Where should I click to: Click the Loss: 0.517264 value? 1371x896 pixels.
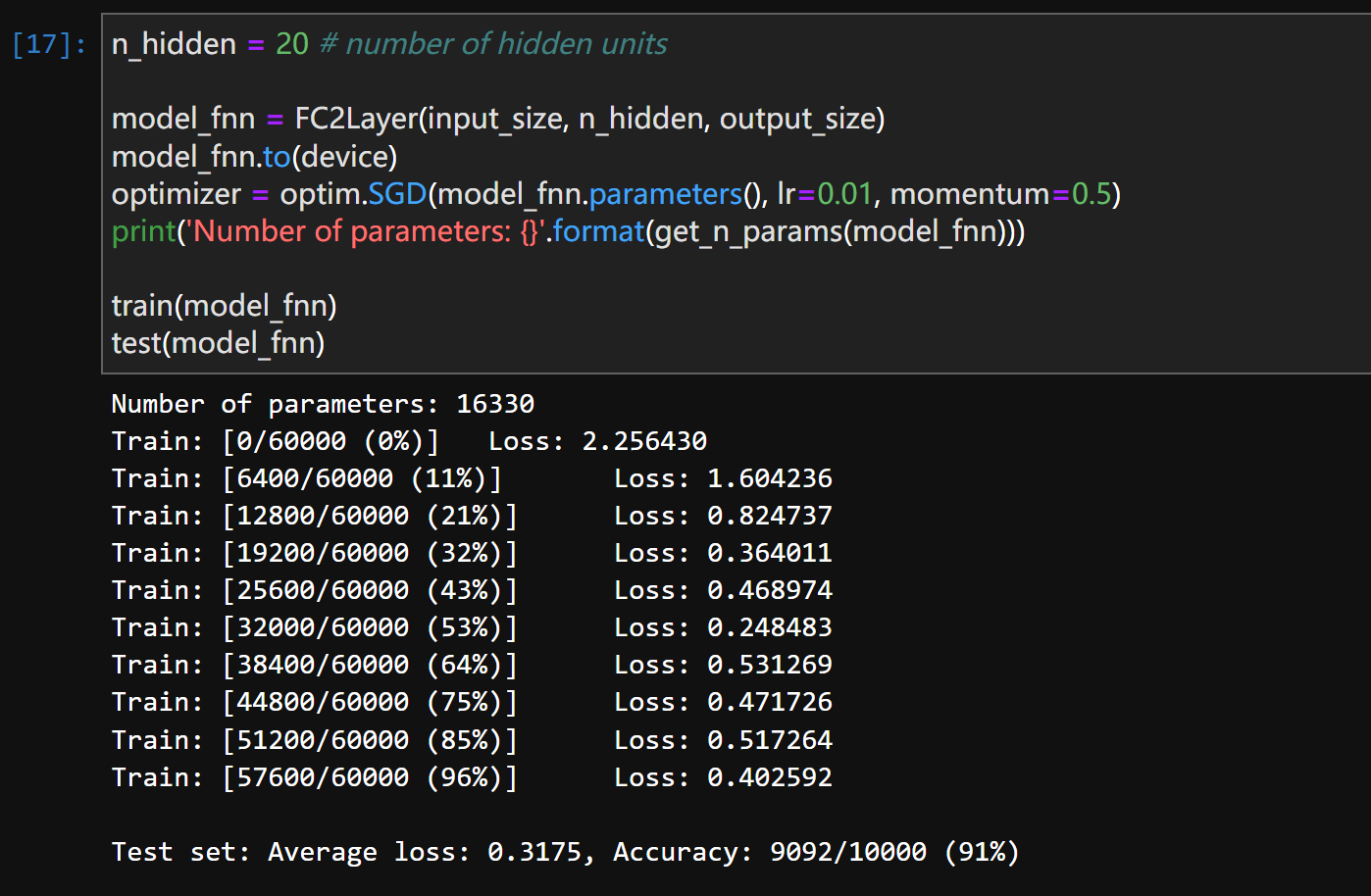(x=723, y=740)
